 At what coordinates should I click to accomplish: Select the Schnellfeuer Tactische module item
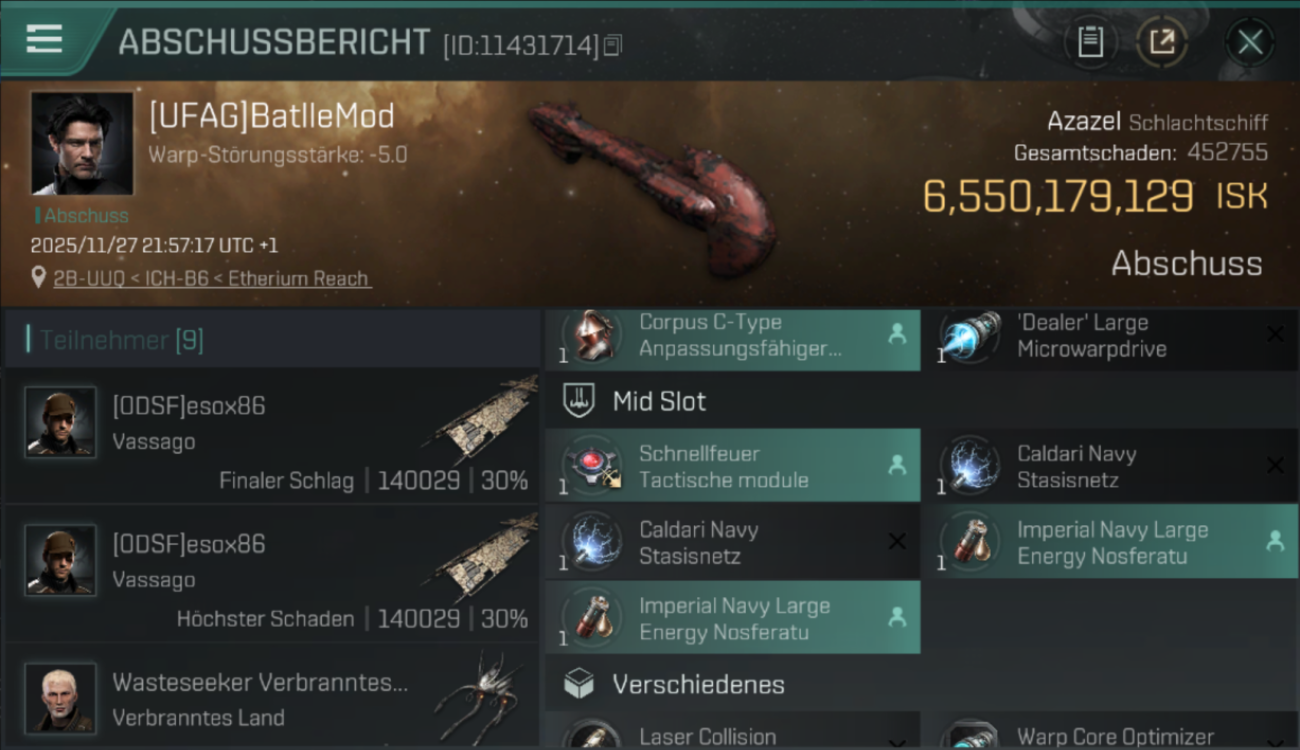(733, 466)
